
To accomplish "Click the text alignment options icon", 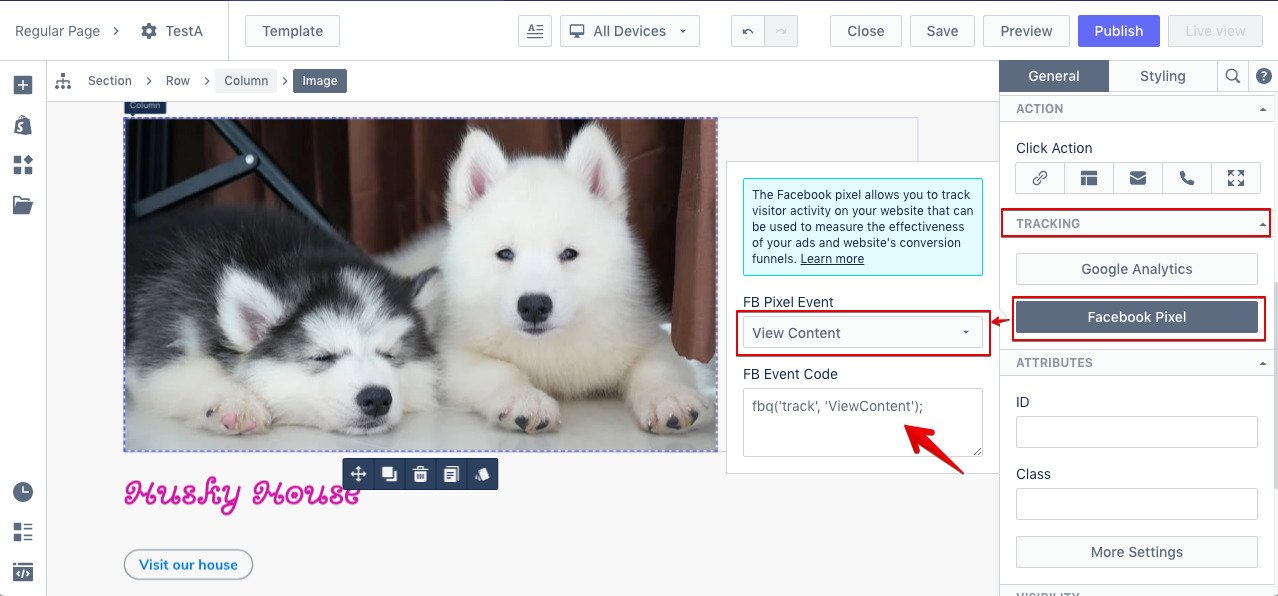I will pyautogui.click(x=535, y=31).
